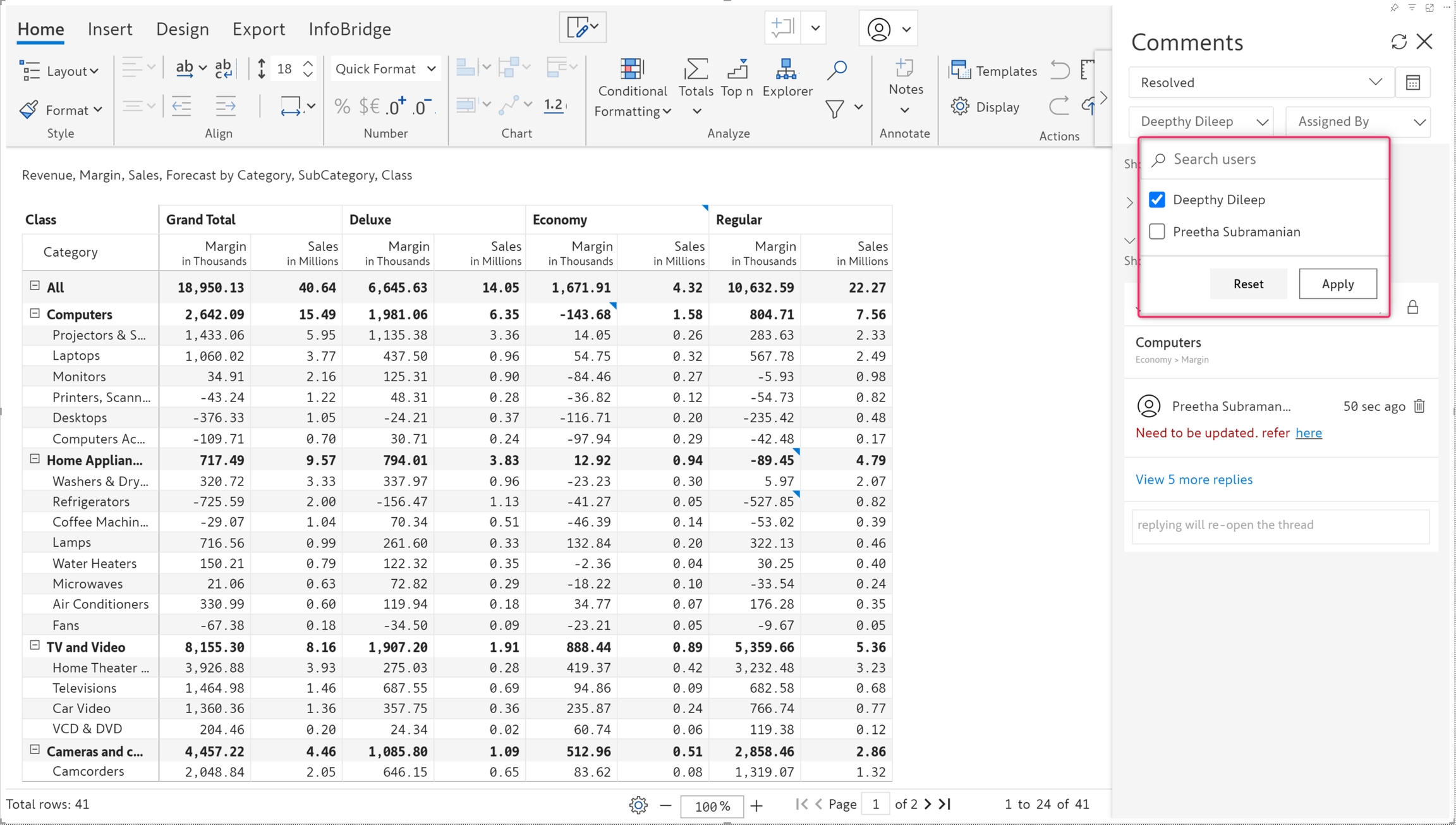Image resolution: width=1456 pixels, height=825 pixels.
Task: Open the Resolved status dropdown
Action: 1260,83
